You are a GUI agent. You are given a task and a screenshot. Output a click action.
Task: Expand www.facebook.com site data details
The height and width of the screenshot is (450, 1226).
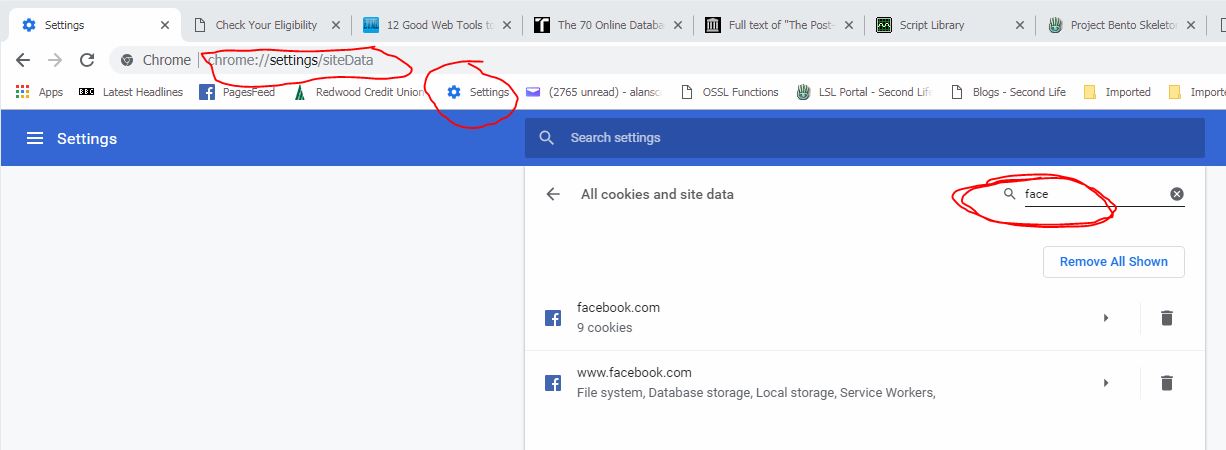1105,383
